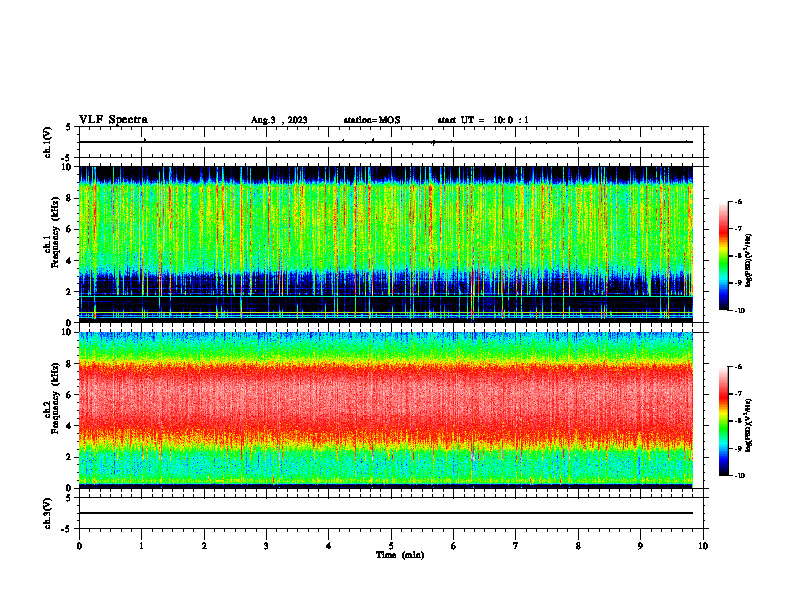Click the "8" tick label on time axis

[578, 546]
